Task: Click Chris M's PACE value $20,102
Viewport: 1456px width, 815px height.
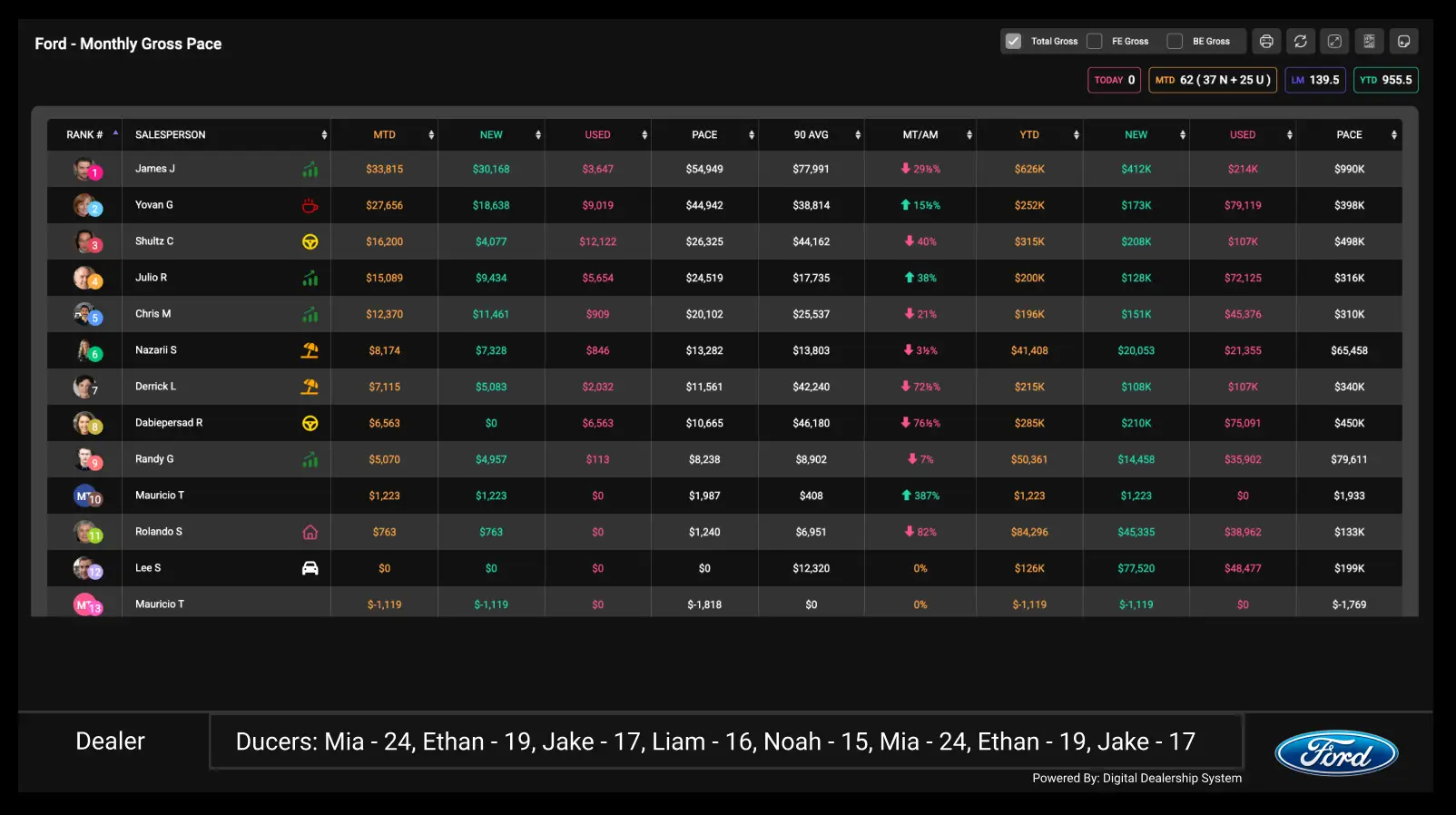Action: point(704,314)
